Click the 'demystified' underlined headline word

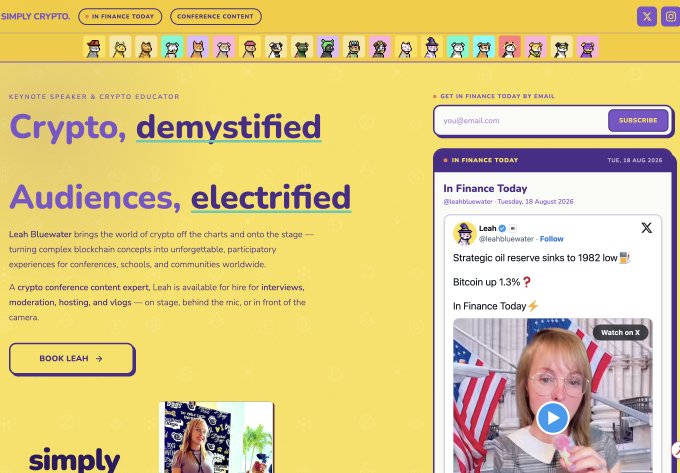click(x=229, y=127)
